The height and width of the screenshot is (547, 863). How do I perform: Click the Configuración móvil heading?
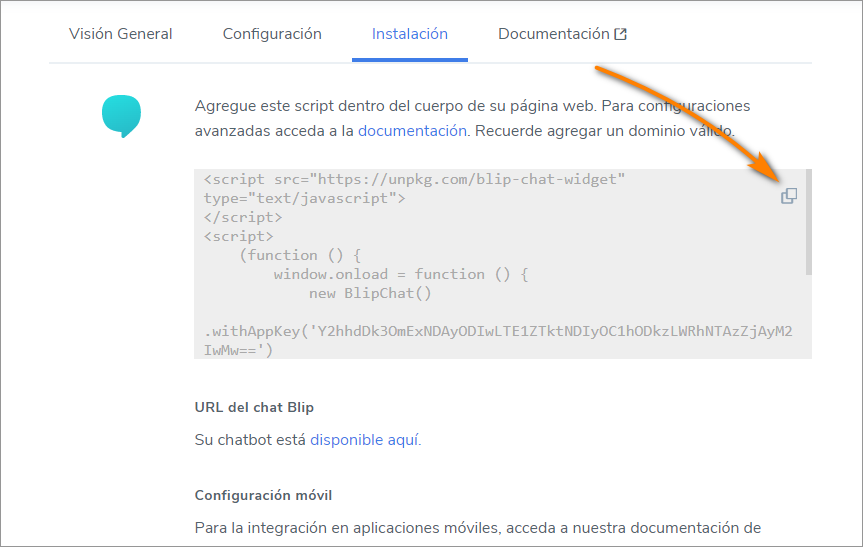(x=263, y=495)
